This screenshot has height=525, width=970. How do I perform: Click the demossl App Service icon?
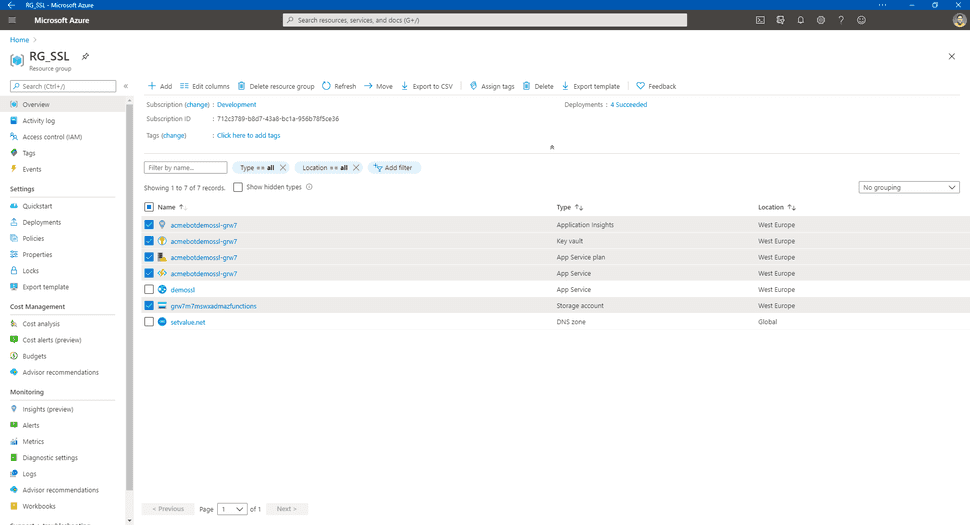pos(162,289)
